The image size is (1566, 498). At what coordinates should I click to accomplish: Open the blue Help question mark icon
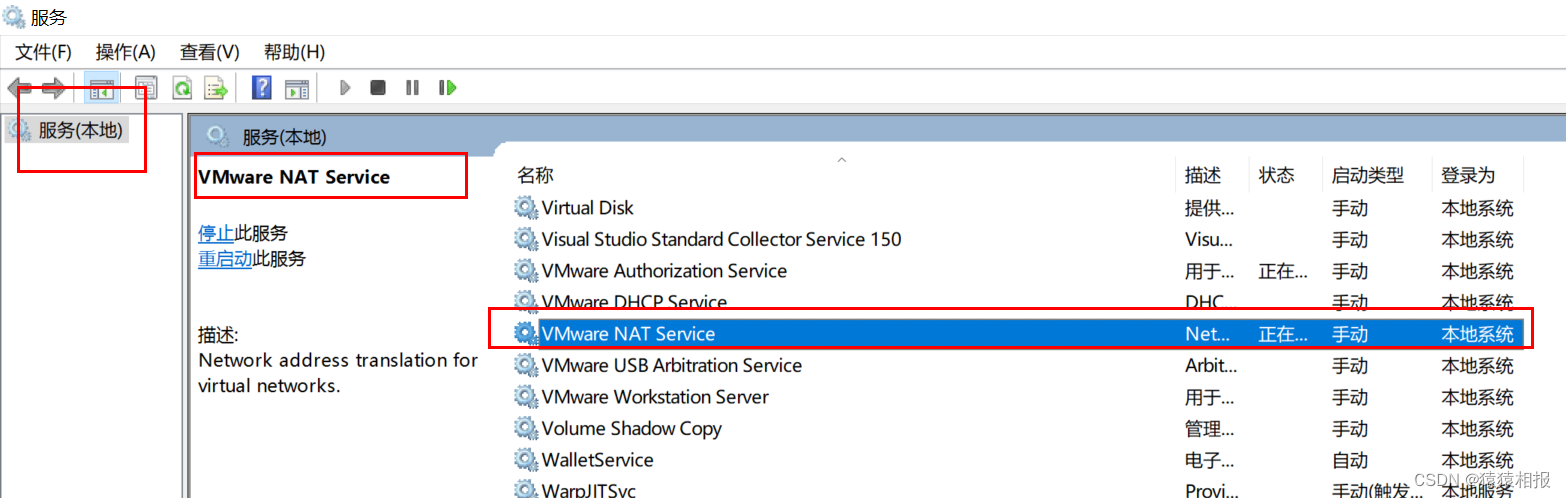[x=262, y=88]
